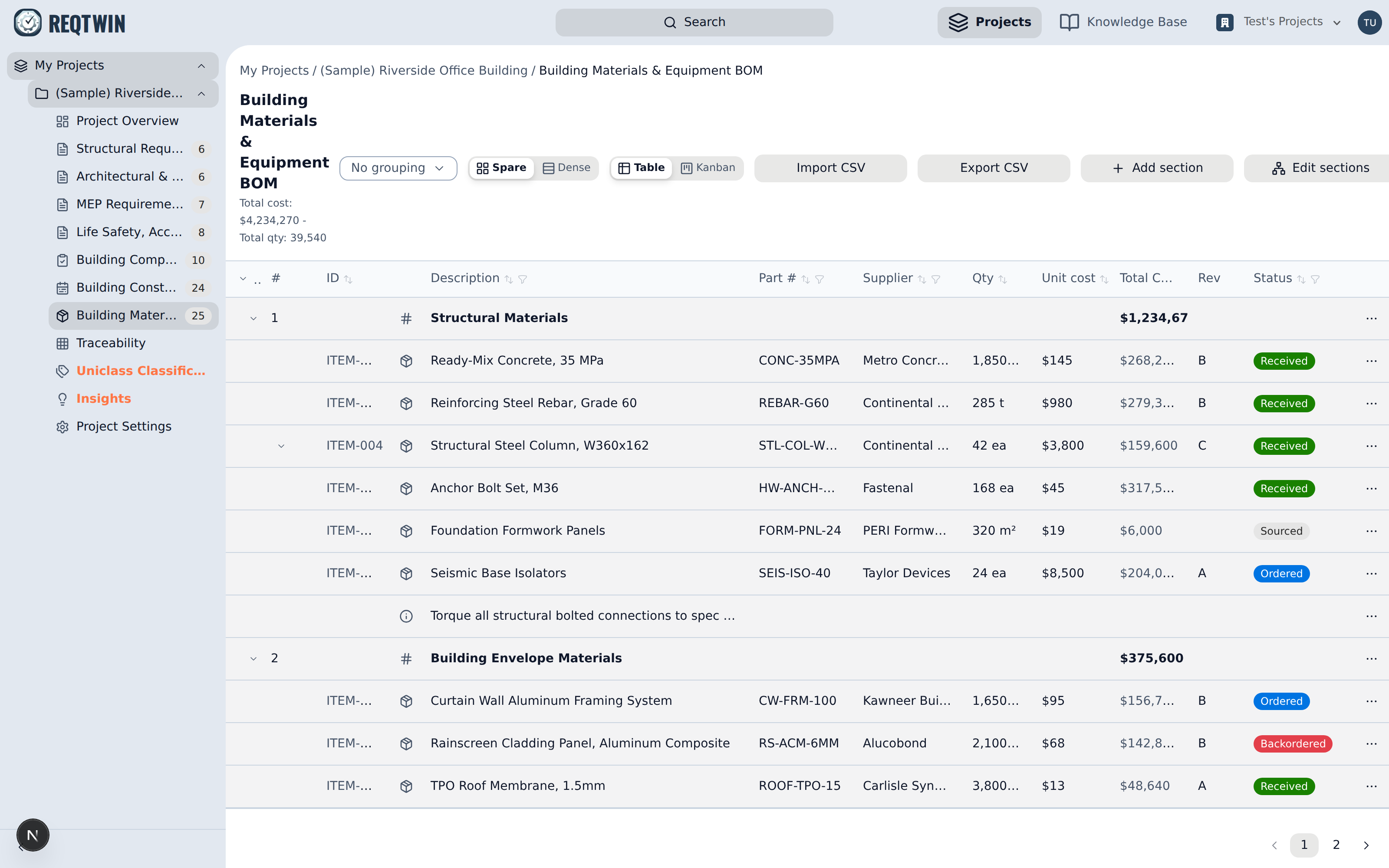Sort by the ID column arrows
The width and height of the screenshot is (1389, 868).
pyautogui.click(x=348, y=279)
